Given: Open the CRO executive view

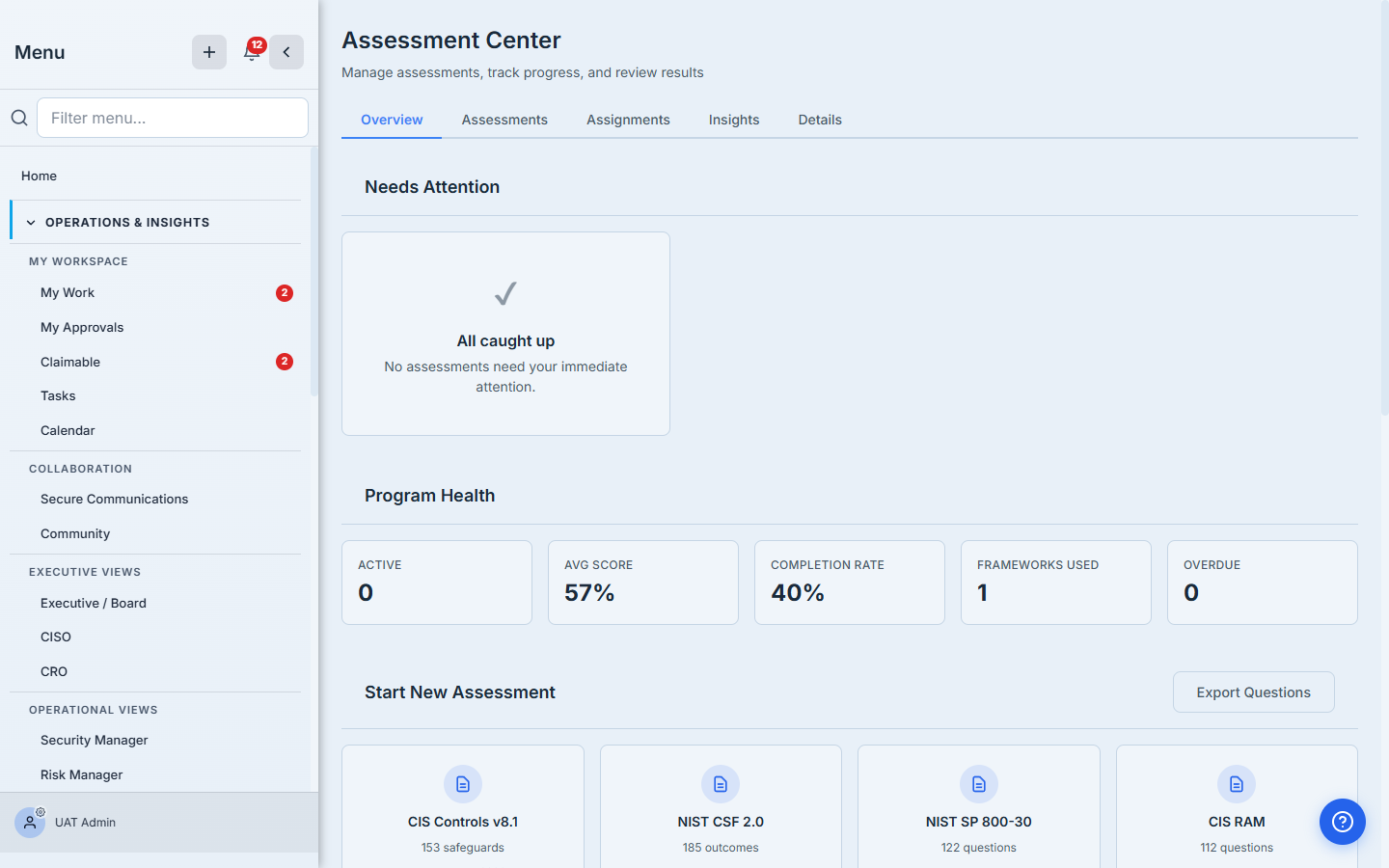Looking at the screenshot, I should [155, 672].
